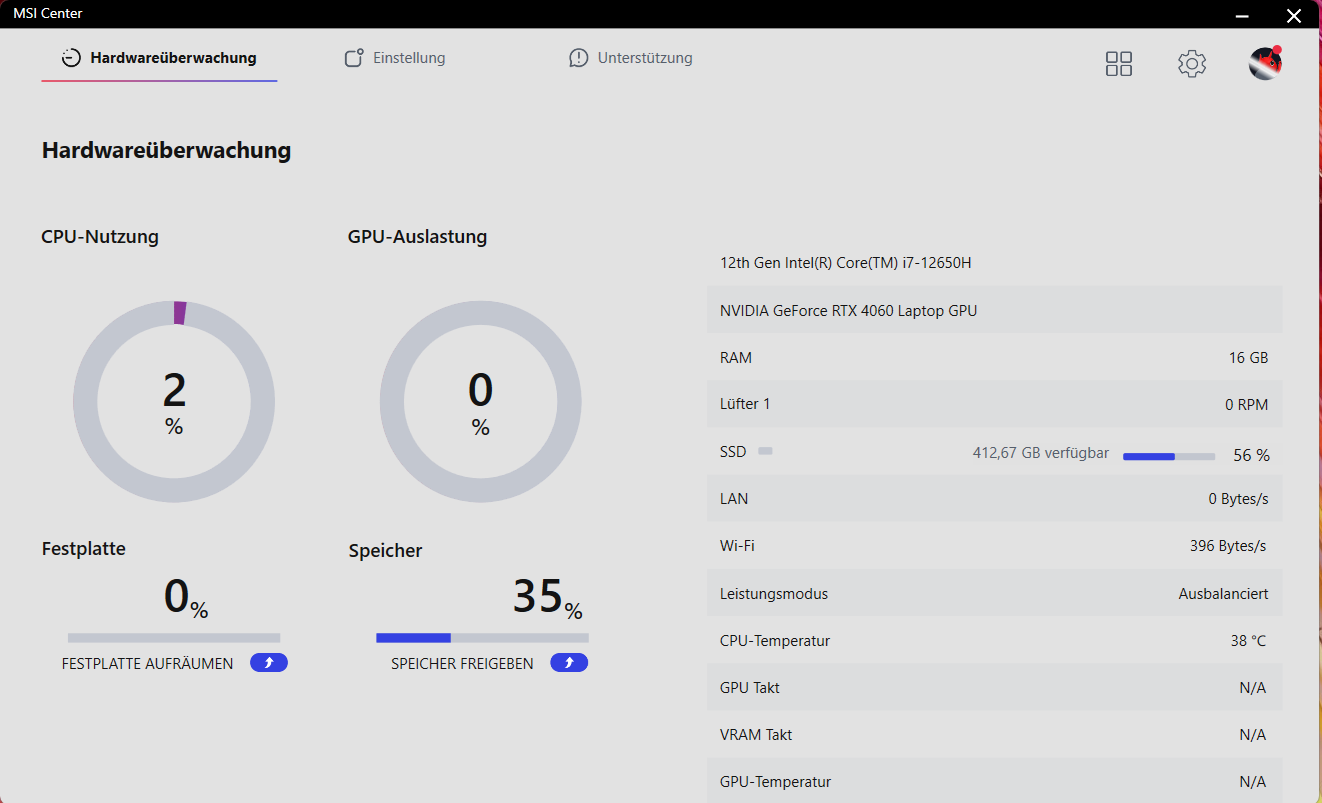
Task: Click the "Wi-Fi" row label
Action: (x=737, y=546)
